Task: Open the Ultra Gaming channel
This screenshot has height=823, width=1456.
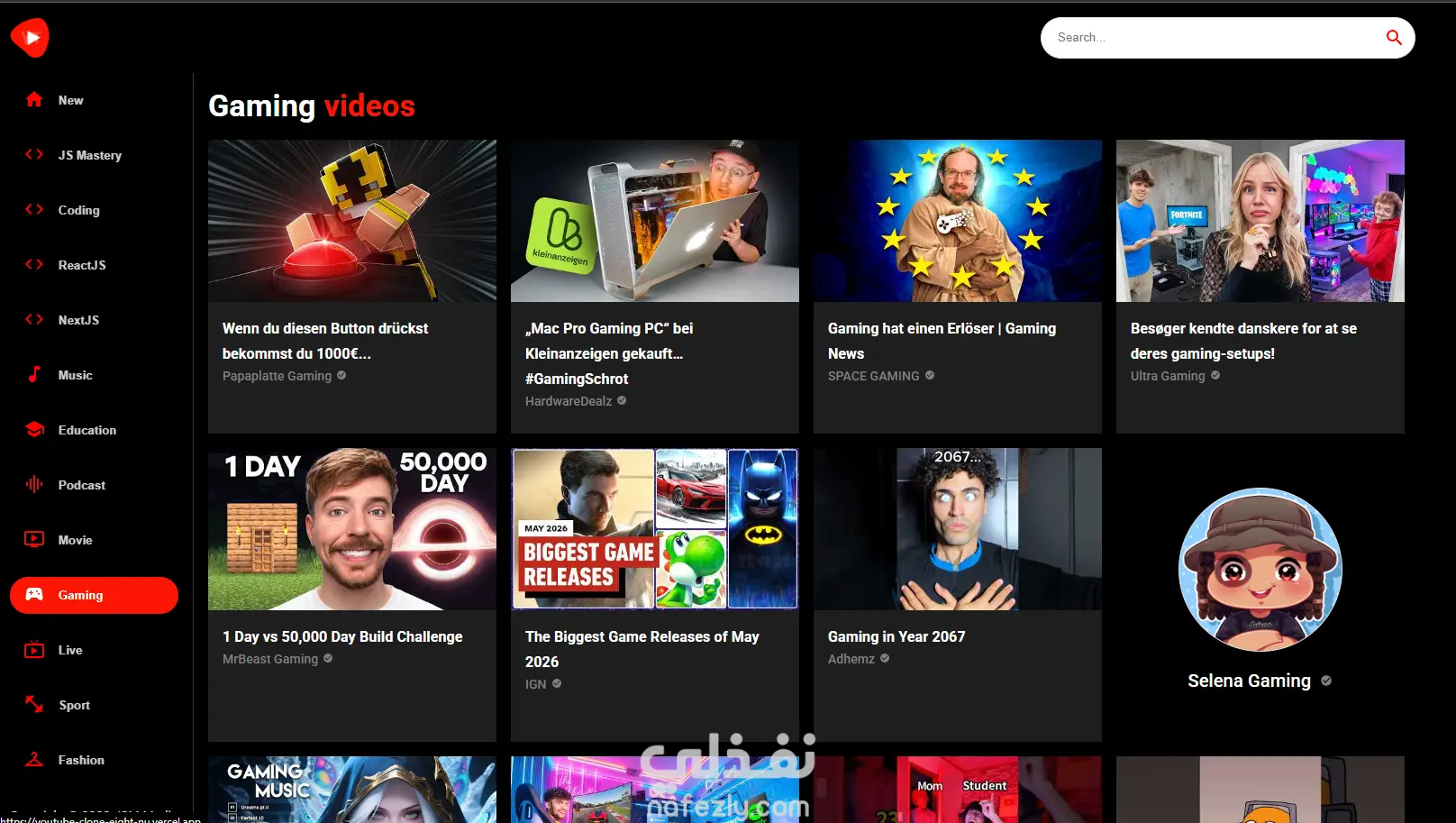Action: click(x=1168, y=376)
